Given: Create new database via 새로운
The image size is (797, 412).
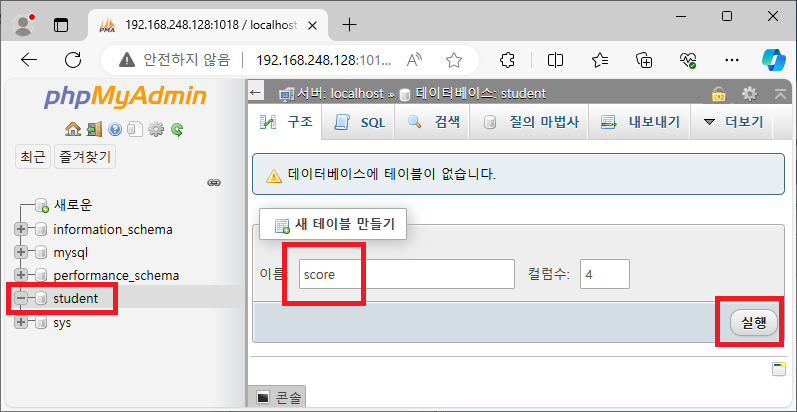Looking at the screenshot, I should [x=73, y=205].
